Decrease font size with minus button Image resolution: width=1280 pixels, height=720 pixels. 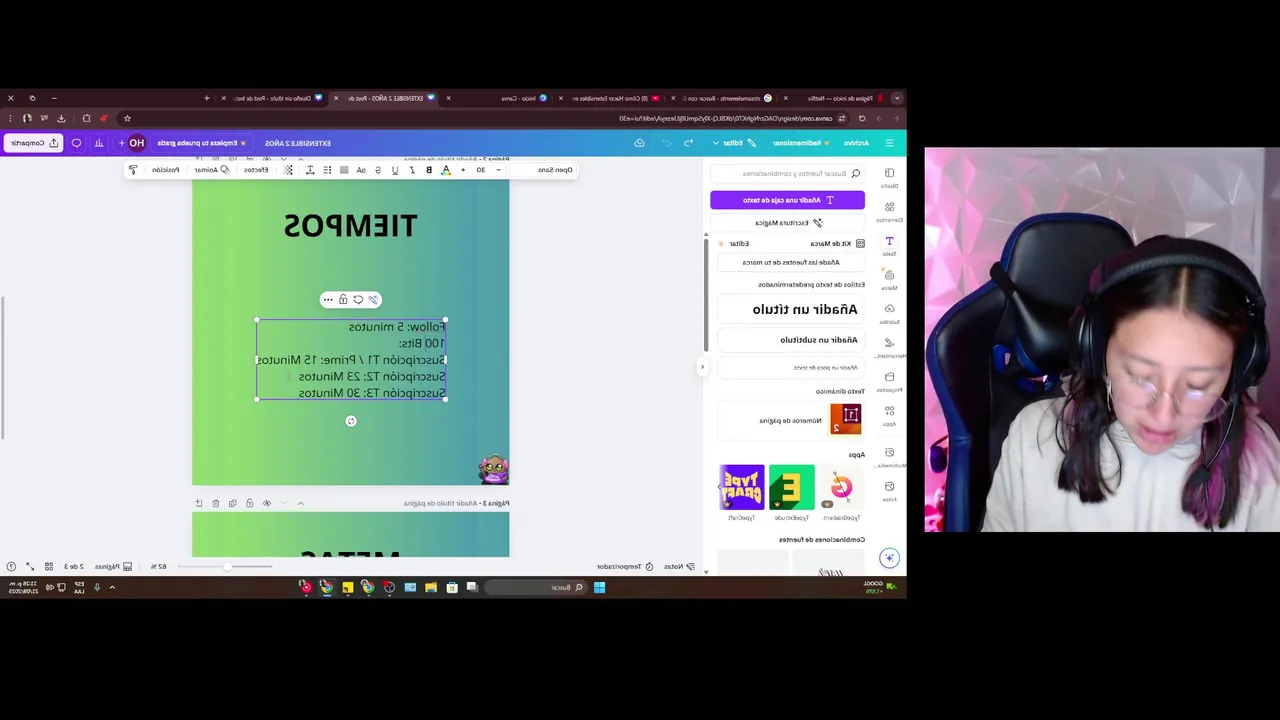click(498, 170)
